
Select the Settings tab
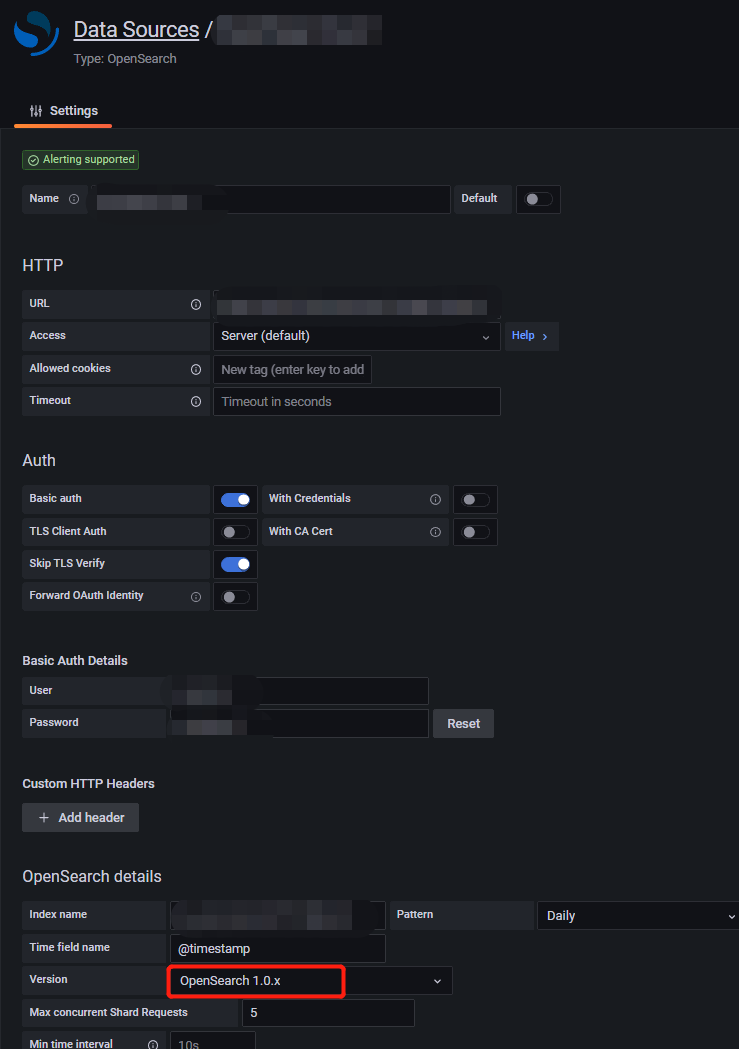(64, 111)
